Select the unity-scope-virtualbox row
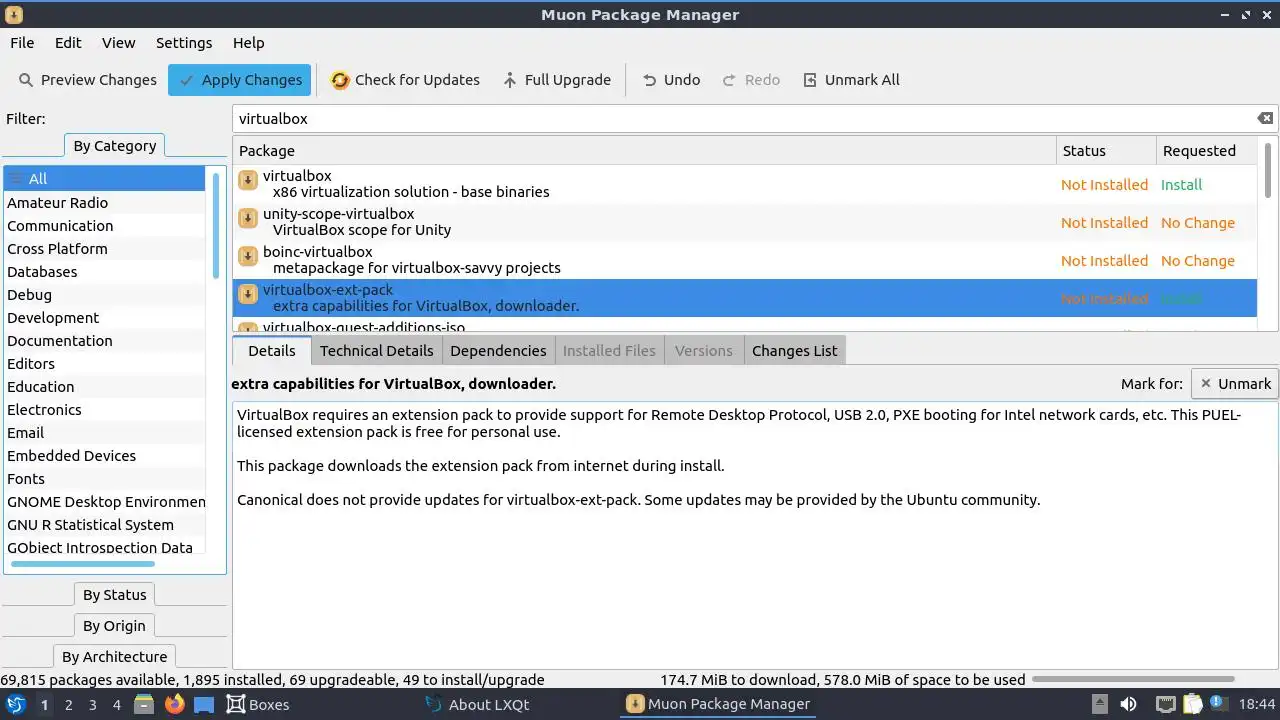The height and width of the screenshot is (720, 1280). [x=745, y=222]
